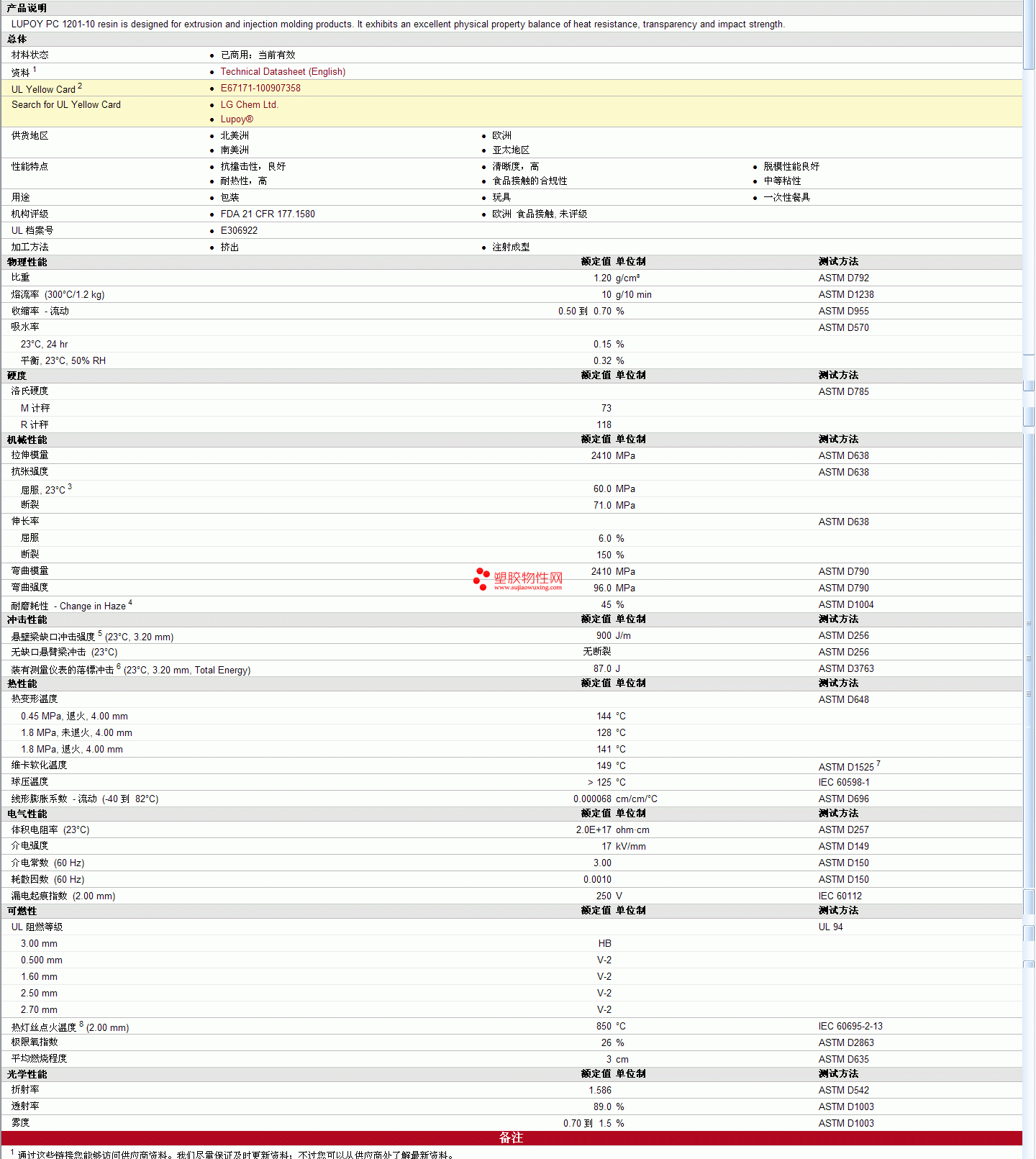Click the 'ASTM D792' test method

[843, 278]
